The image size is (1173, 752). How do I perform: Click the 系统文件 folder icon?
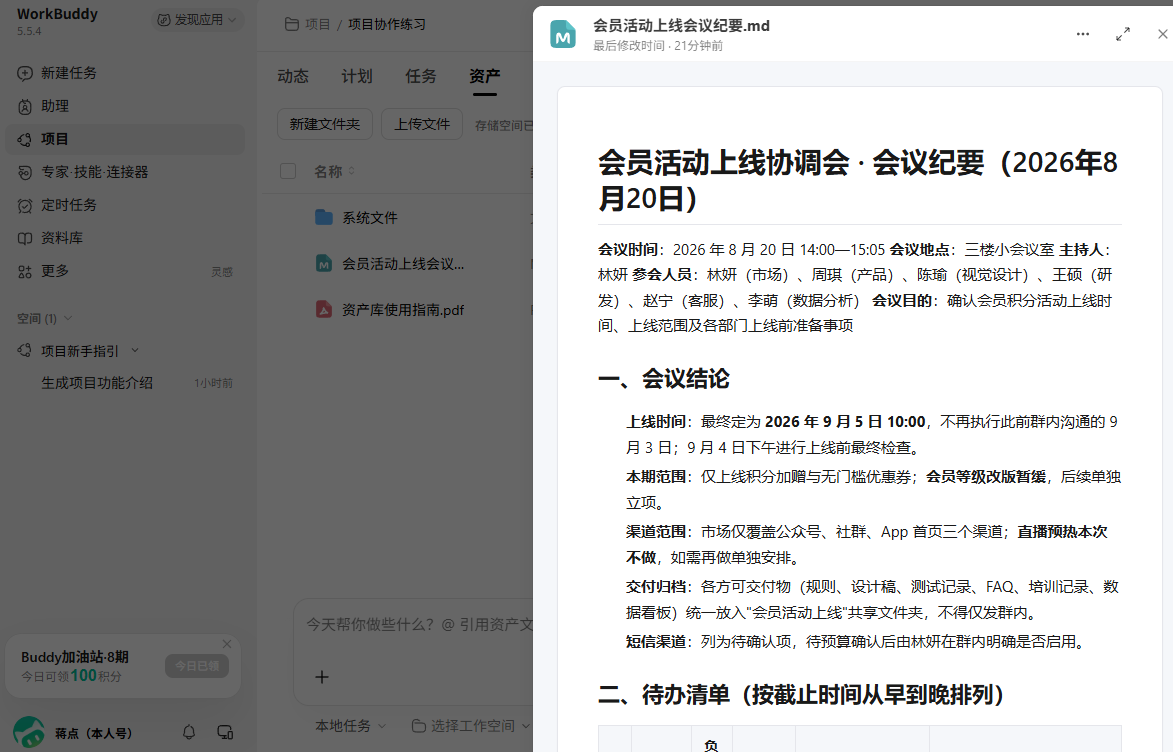pos(324,218)
